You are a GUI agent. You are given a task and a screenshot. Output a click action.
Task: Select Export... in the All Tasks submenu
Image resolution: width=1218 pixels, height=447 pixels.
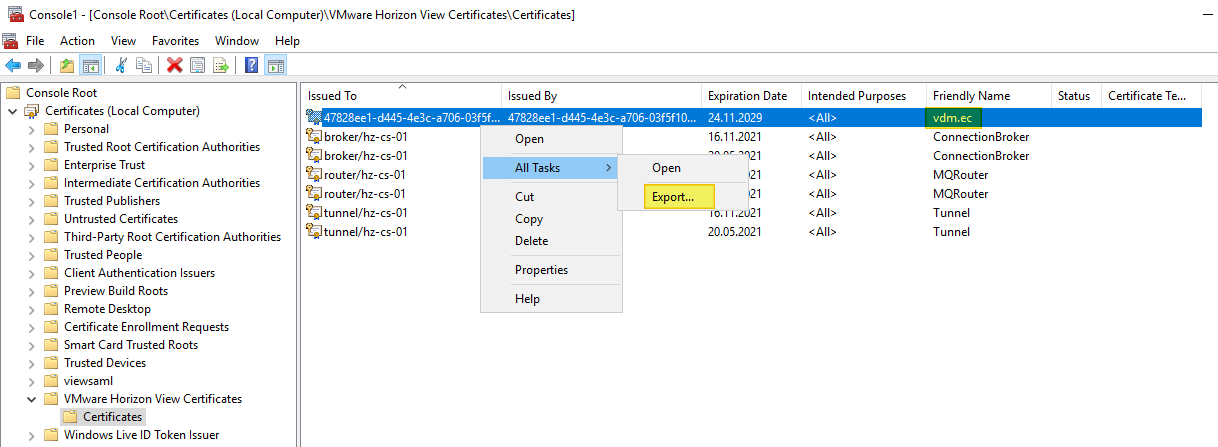click(672, 197)
